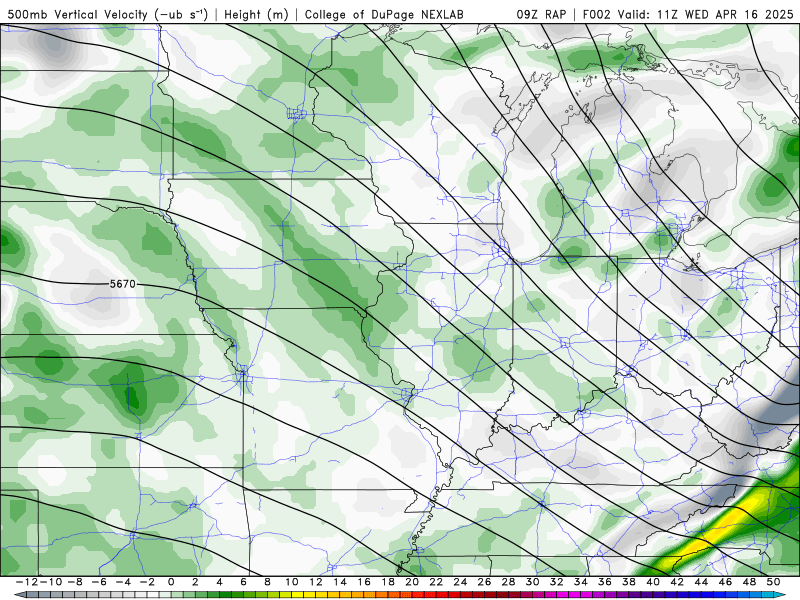Click the -8 color scale label
Viewport: 800px width, 600px height.
pyautogui.click(x=74, y=582)
